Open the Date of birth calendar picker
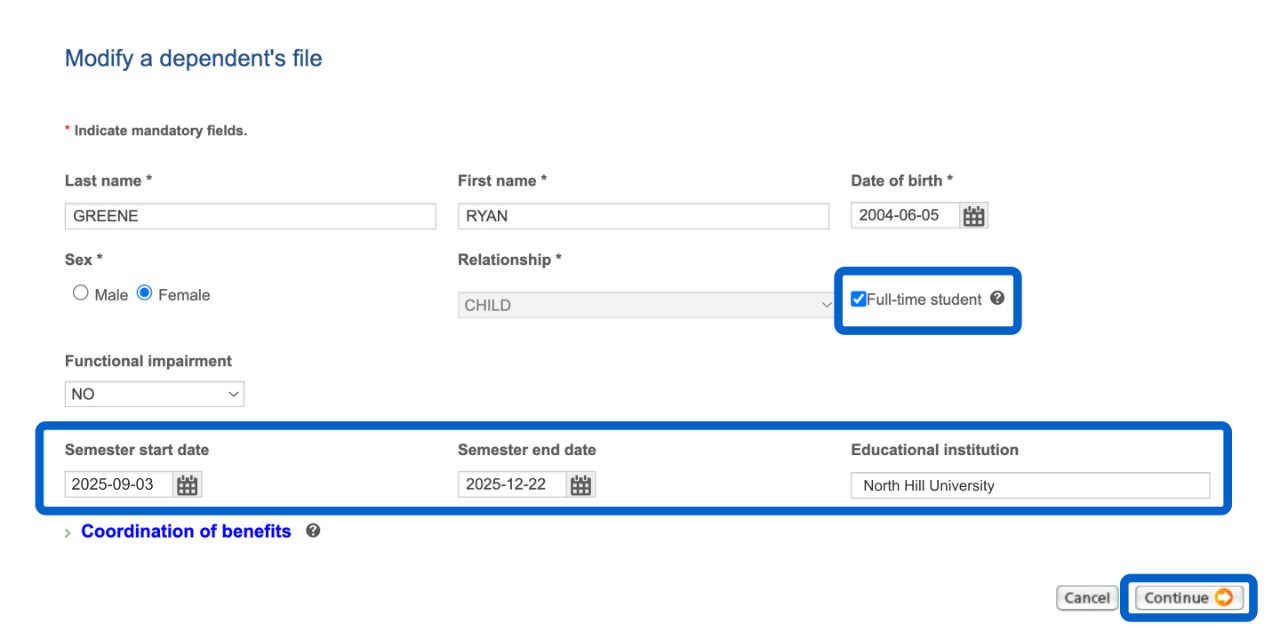Image resolution: width=1280 pixels, height=640 pixels. 973,216
